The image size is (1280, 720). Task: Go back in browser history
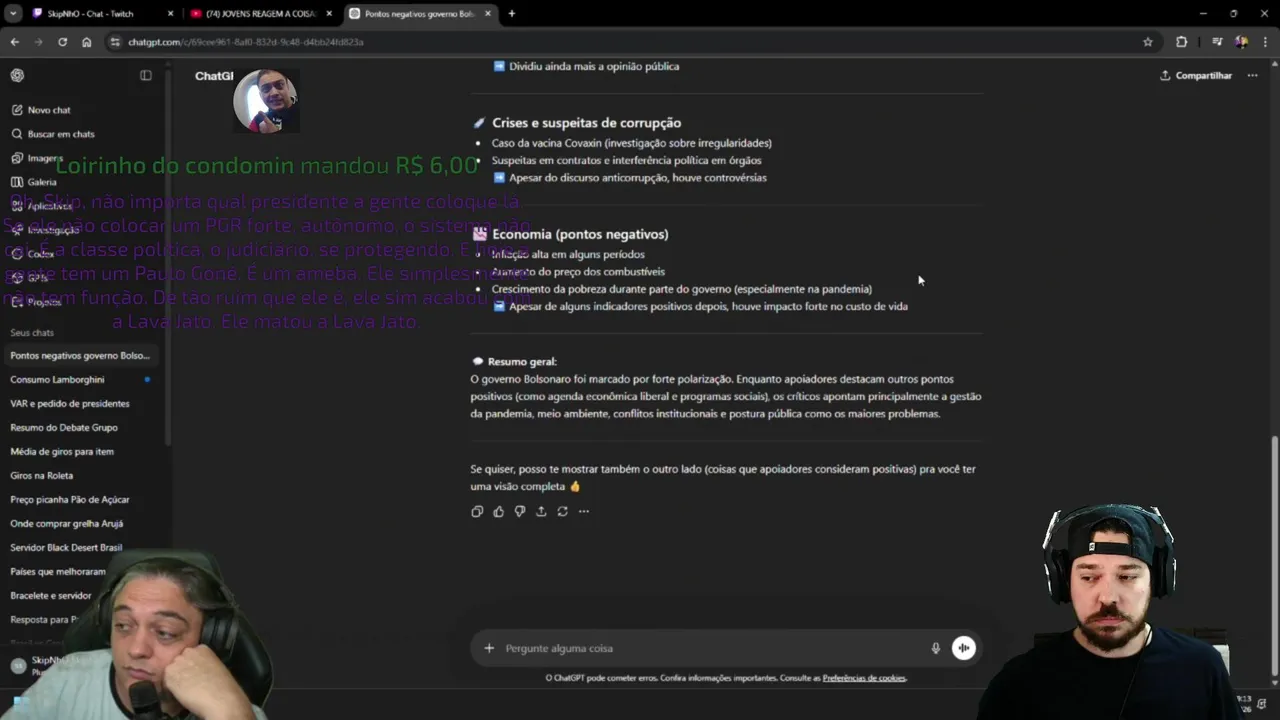point(14,42)
